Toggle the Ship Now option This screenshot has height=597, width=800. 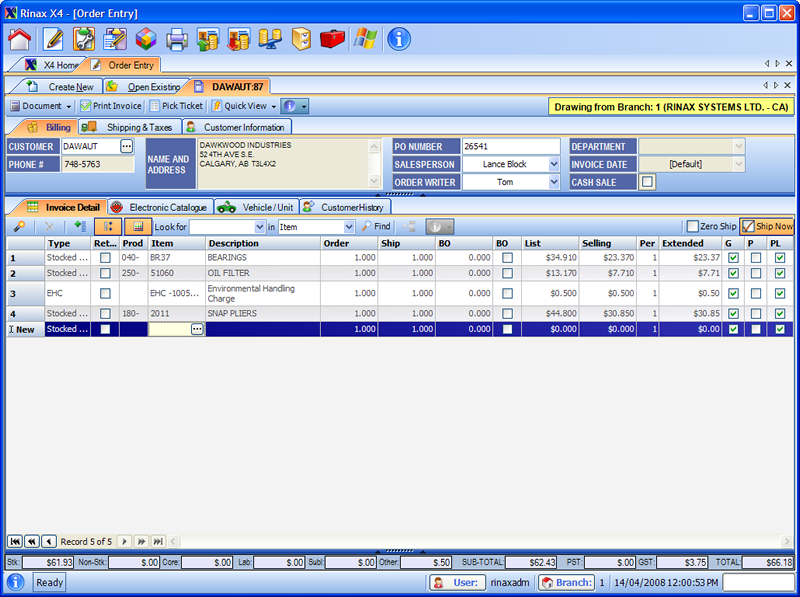[767, 226]
